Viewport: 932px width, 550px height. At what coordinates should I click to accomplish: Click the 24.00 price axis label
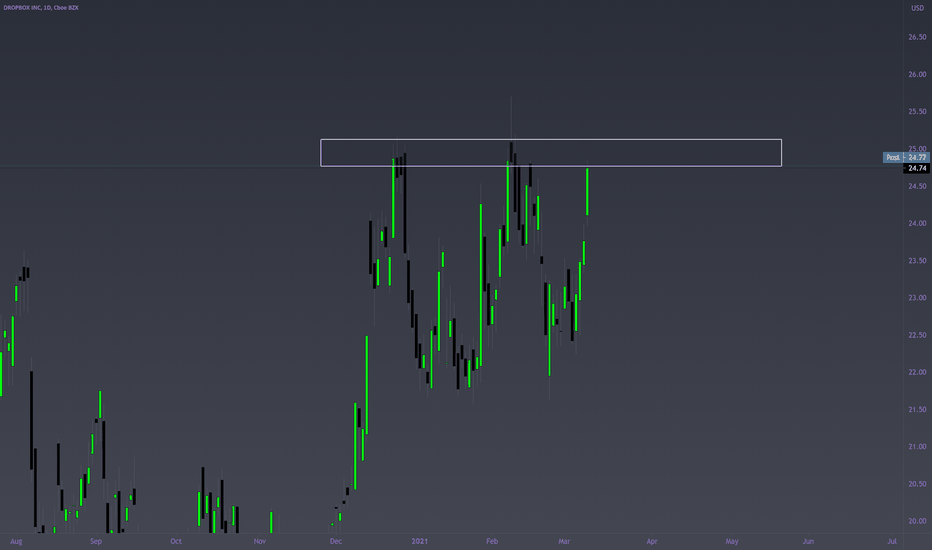click(x=917, y=223)
